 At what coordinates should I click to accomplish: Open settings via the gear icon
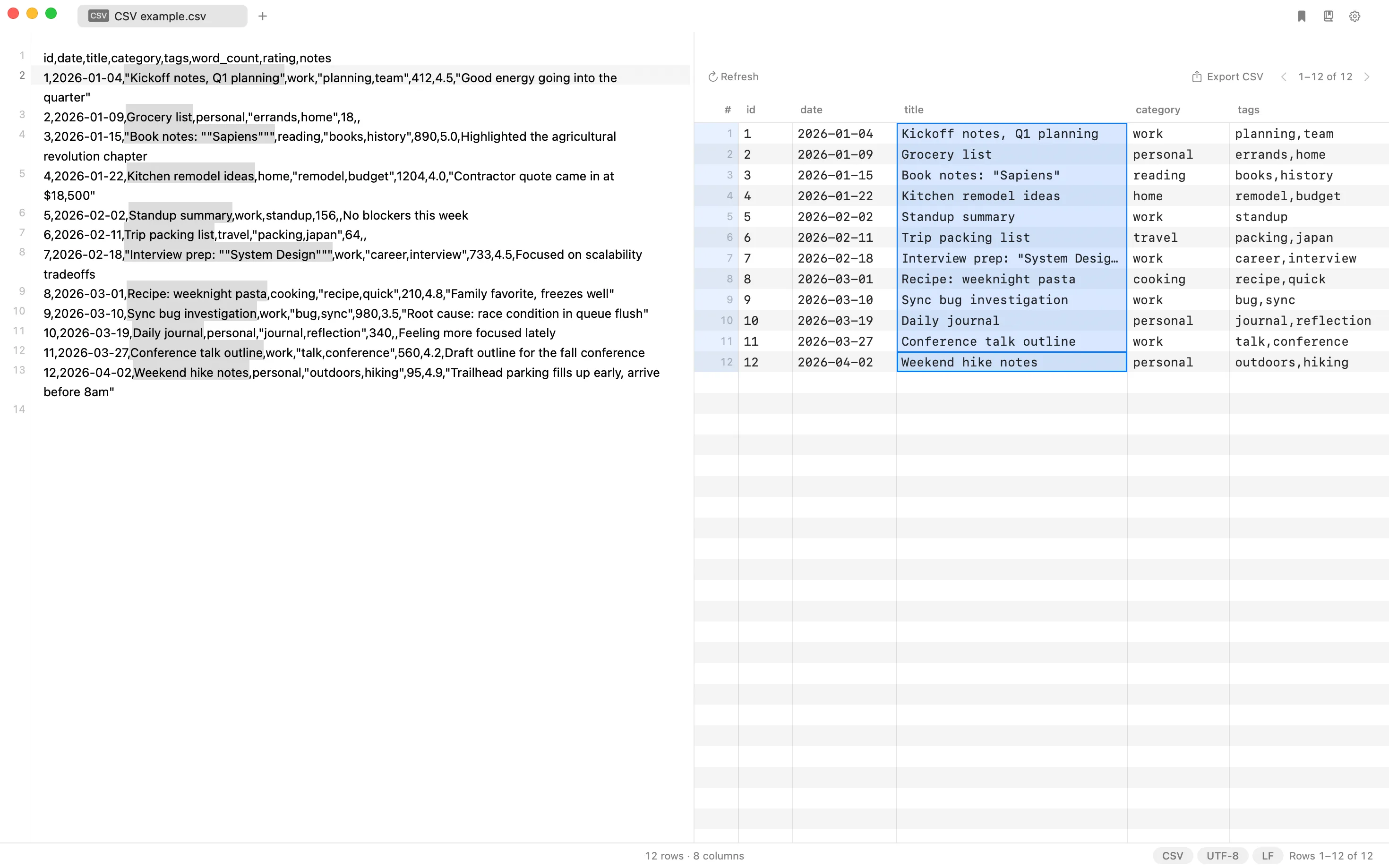(x=1355, y=16)
